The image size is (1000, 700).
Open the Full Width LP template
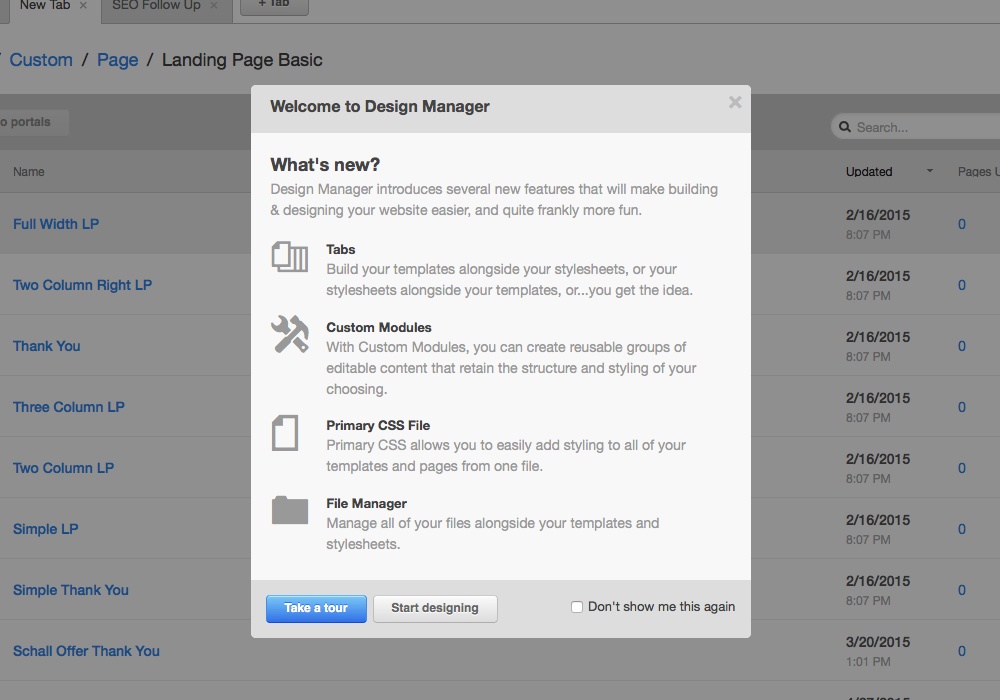[x=56, y=224]
